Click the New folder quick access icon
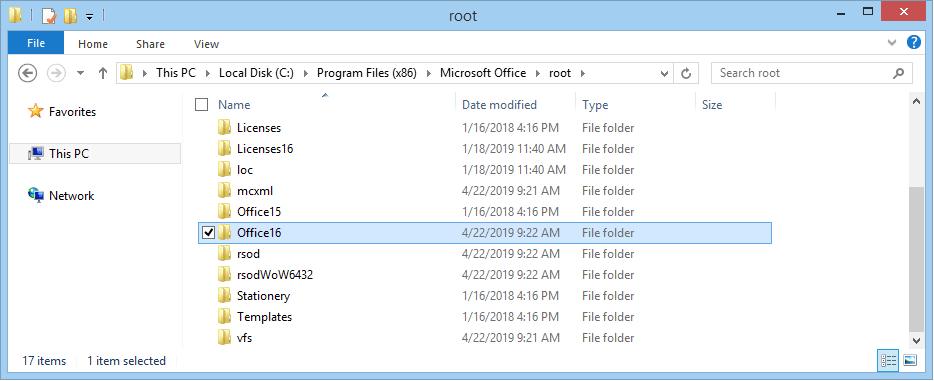Screen dimensions: 934x381 click(70, 16)
